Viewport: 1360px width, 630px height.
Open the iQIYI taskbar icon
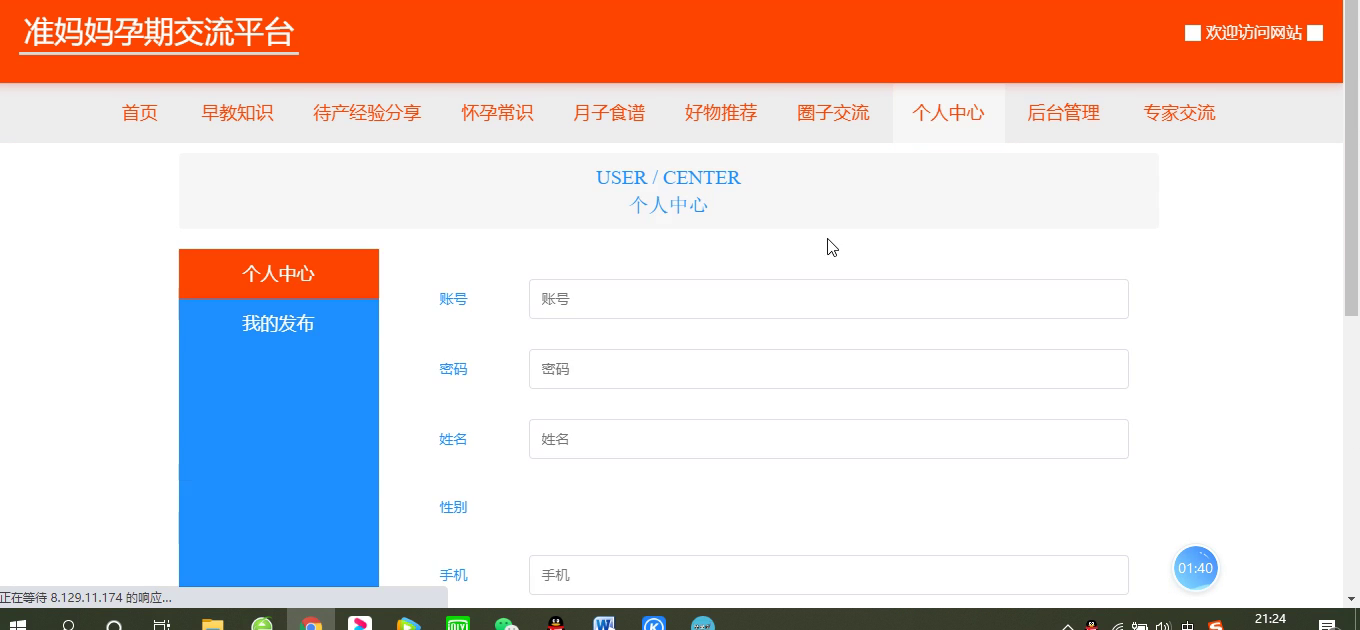pyautogui.click(x=458, y=623)
